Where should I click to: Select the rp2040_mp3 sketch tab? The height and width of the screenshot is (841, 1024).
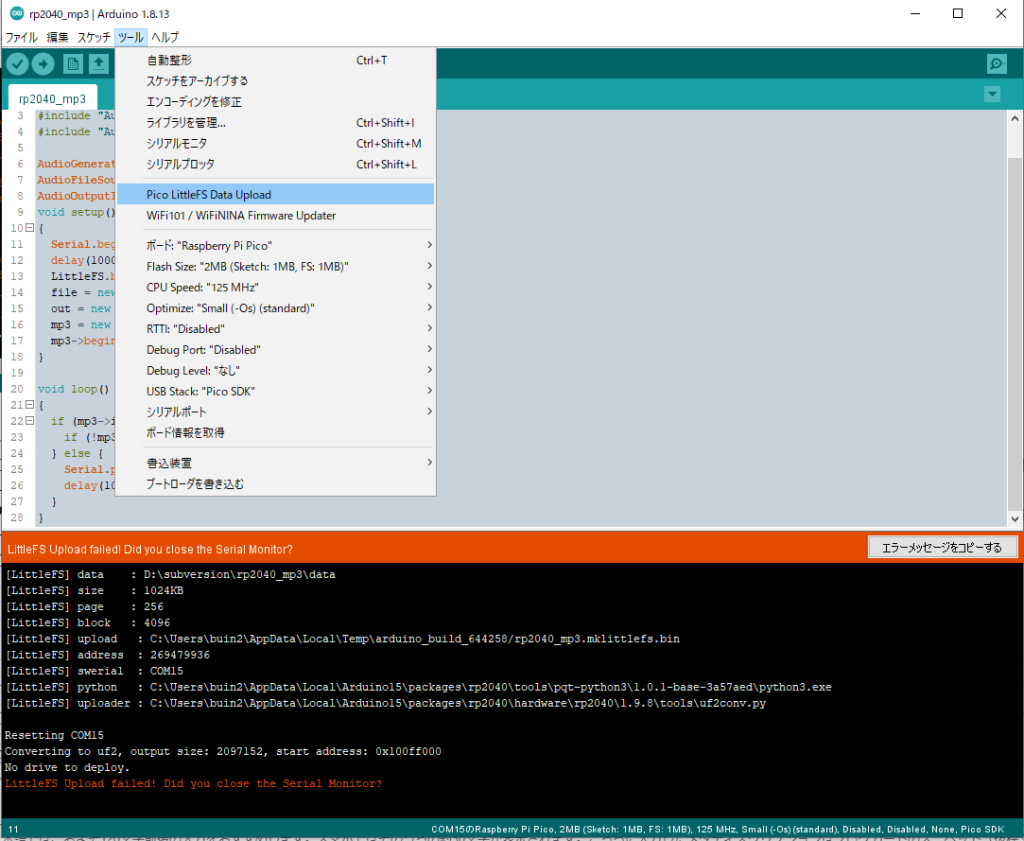pos(52,99)
